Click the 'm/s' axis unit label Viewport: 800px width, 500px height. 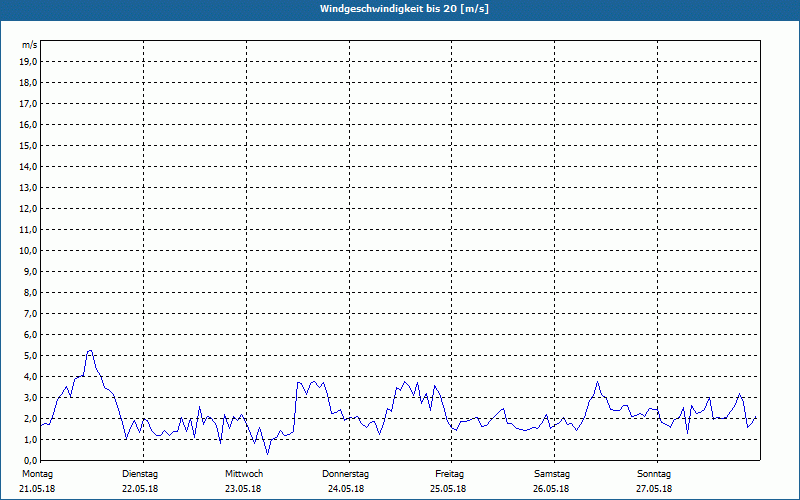30,45
